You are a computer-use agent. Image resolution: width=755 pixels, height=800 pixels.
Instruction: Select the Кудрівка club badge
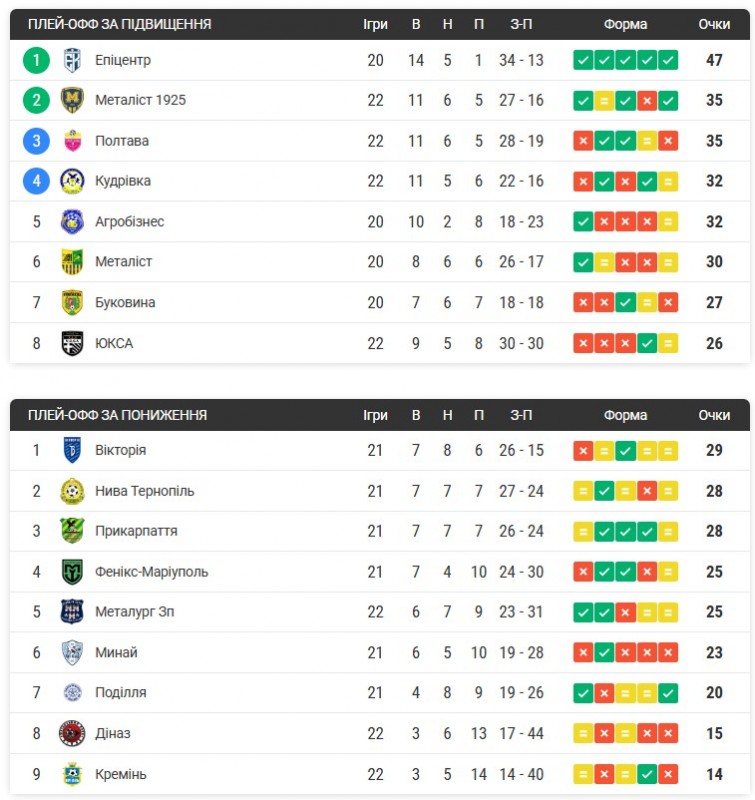72,181
